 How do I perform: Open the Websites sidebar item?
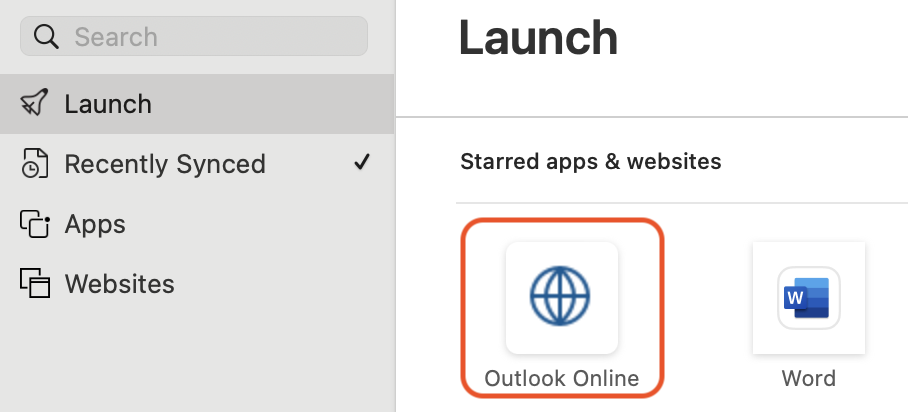click(x=197, y=283)
